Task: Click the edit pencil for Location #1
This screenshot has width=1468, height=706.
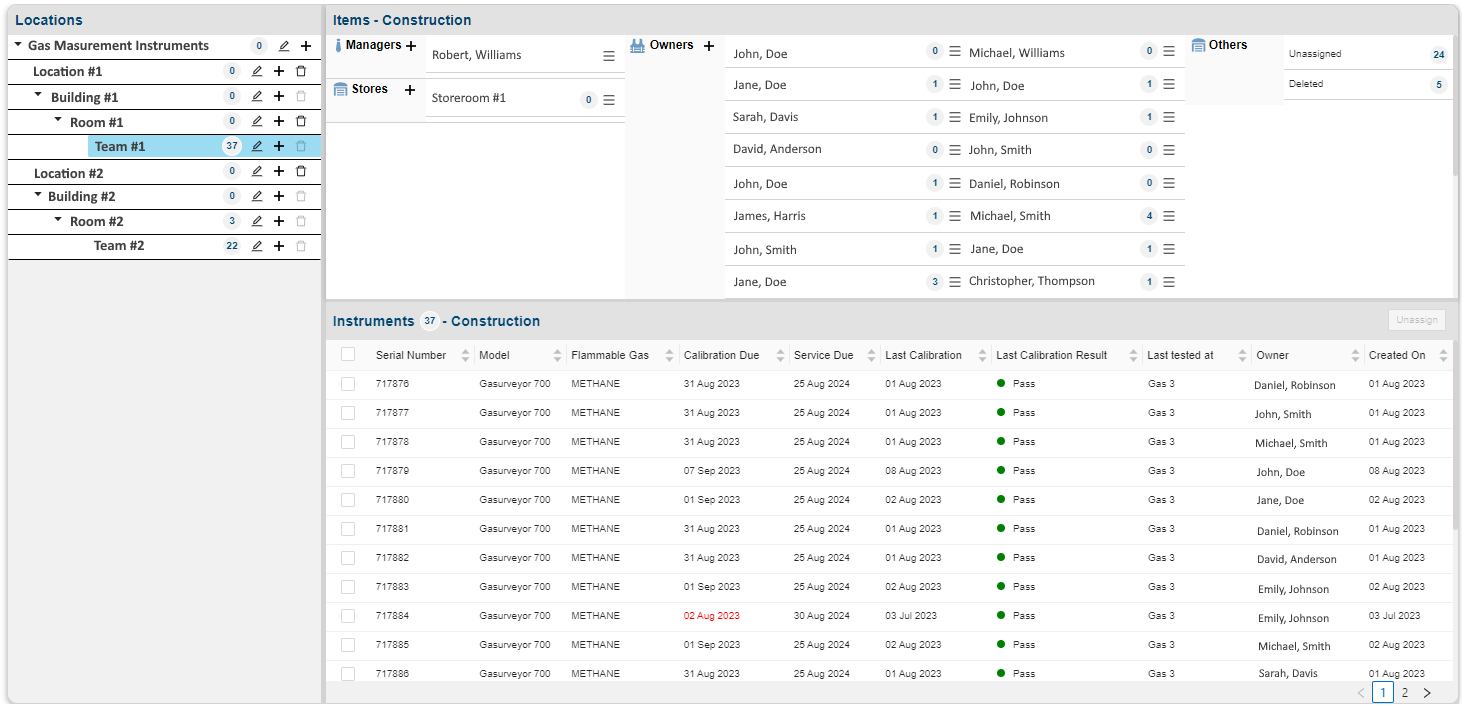Action: [257, 71]
